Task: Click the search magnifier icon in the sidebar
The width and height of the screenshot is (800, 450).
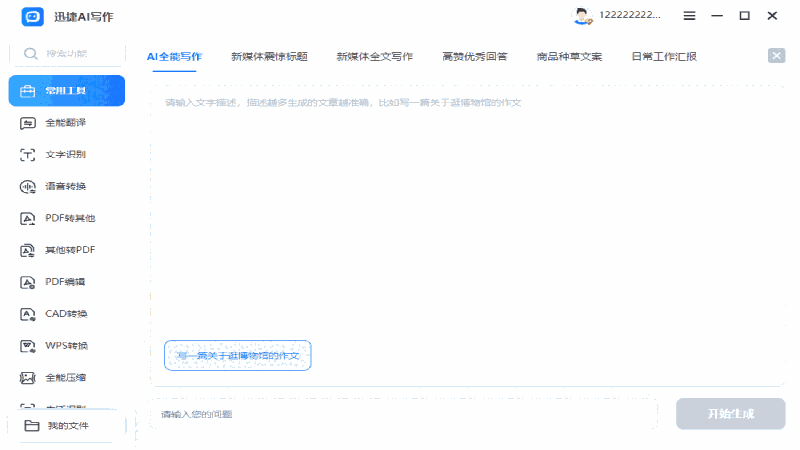Action: 31,54
